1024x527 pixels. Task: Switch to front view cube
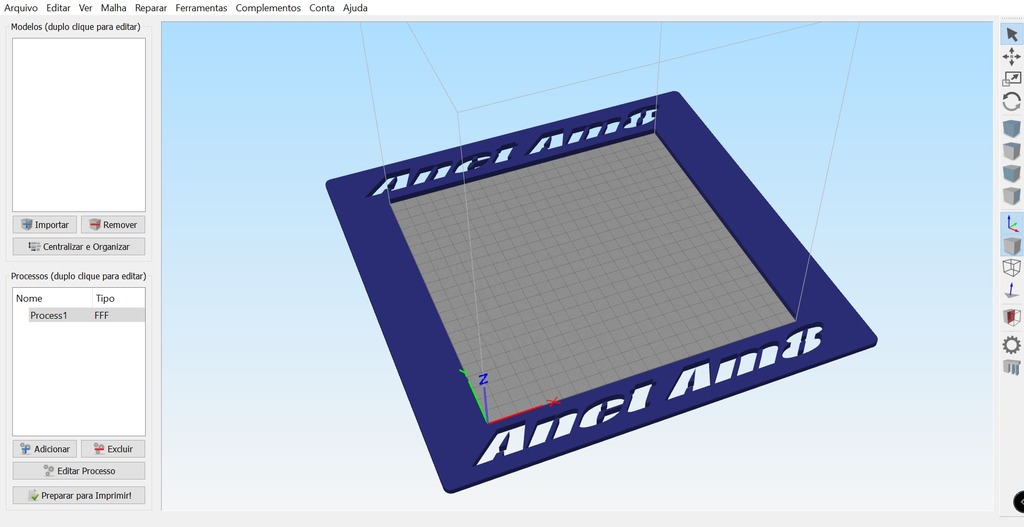[1012, 173]
